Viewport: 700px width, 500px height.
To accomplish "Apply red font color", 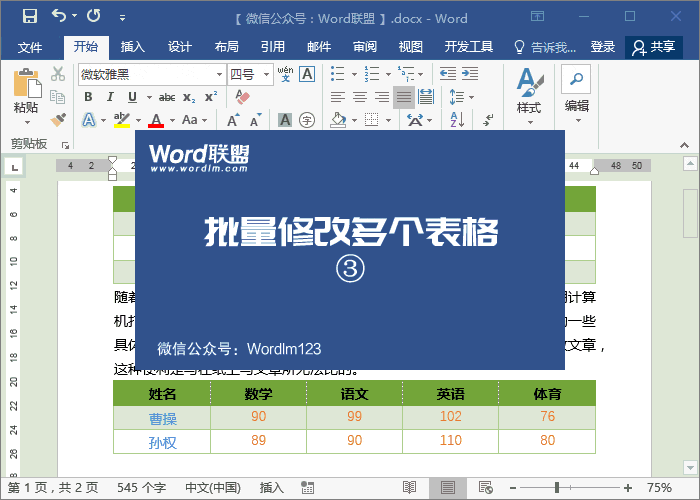I will coord(156,120).
